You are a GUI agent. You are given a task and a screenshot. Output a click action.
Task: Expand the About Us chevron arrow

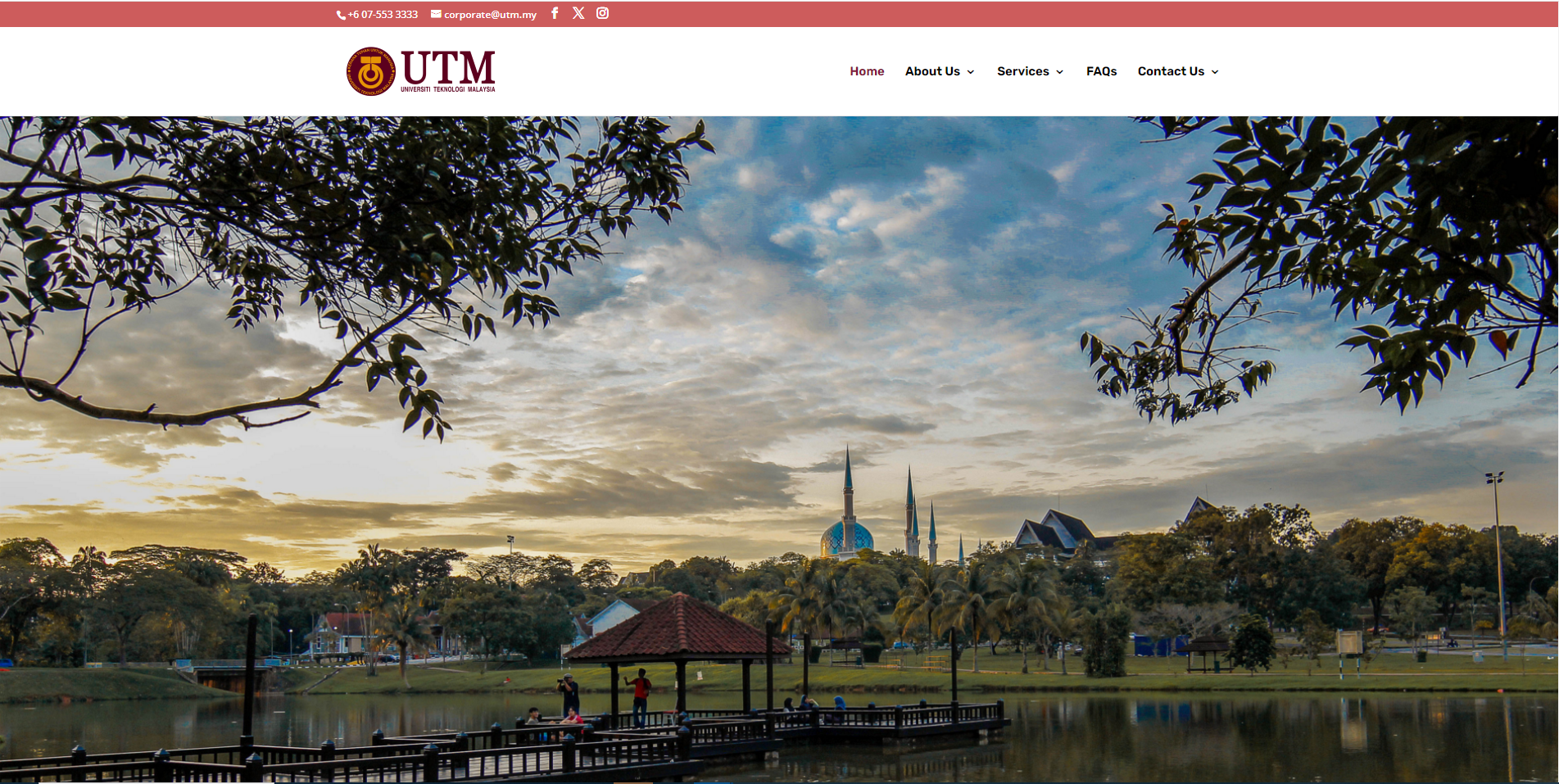tap(971, 72)
